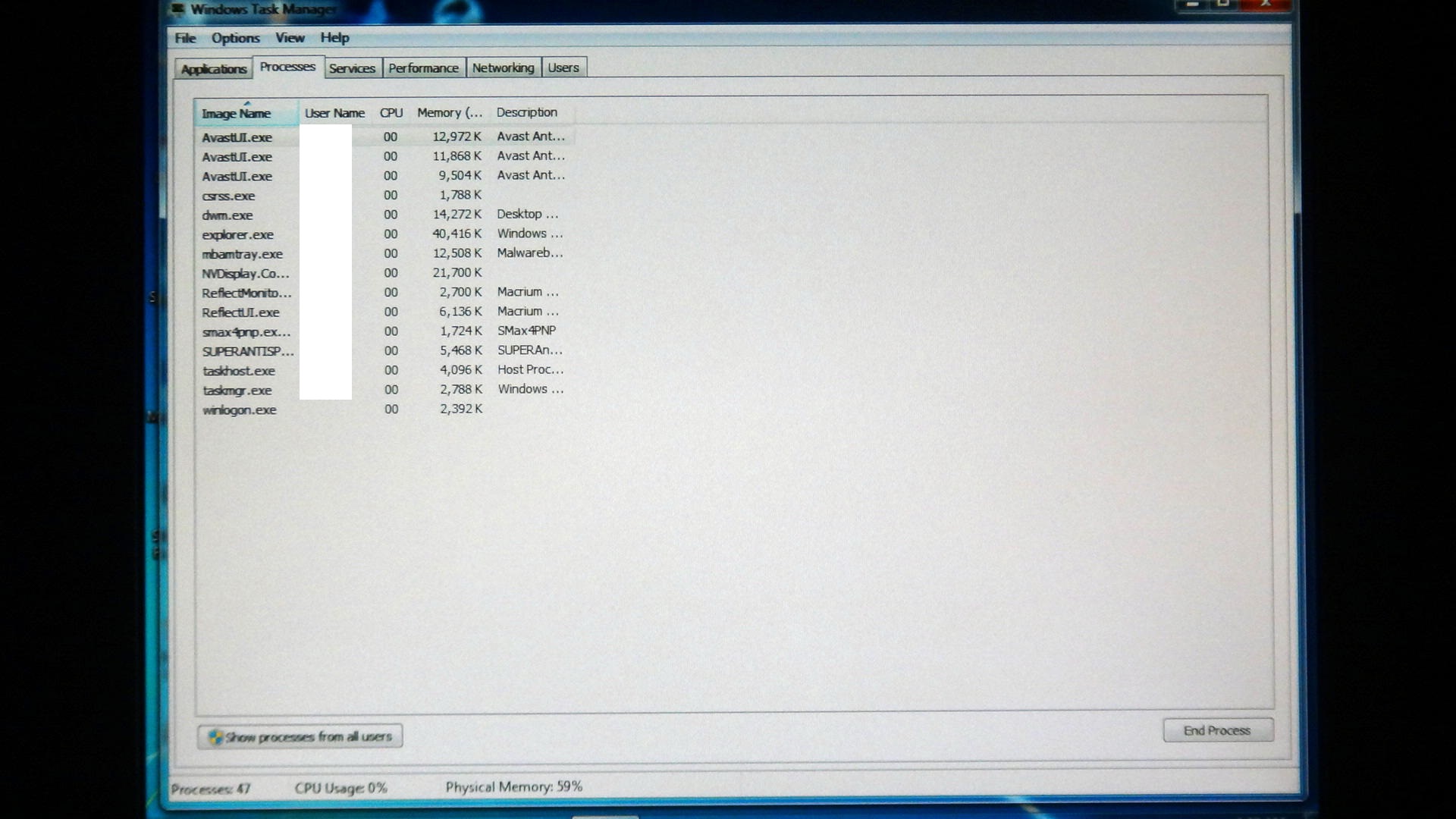Go to the Networking tab

(503, 68)
